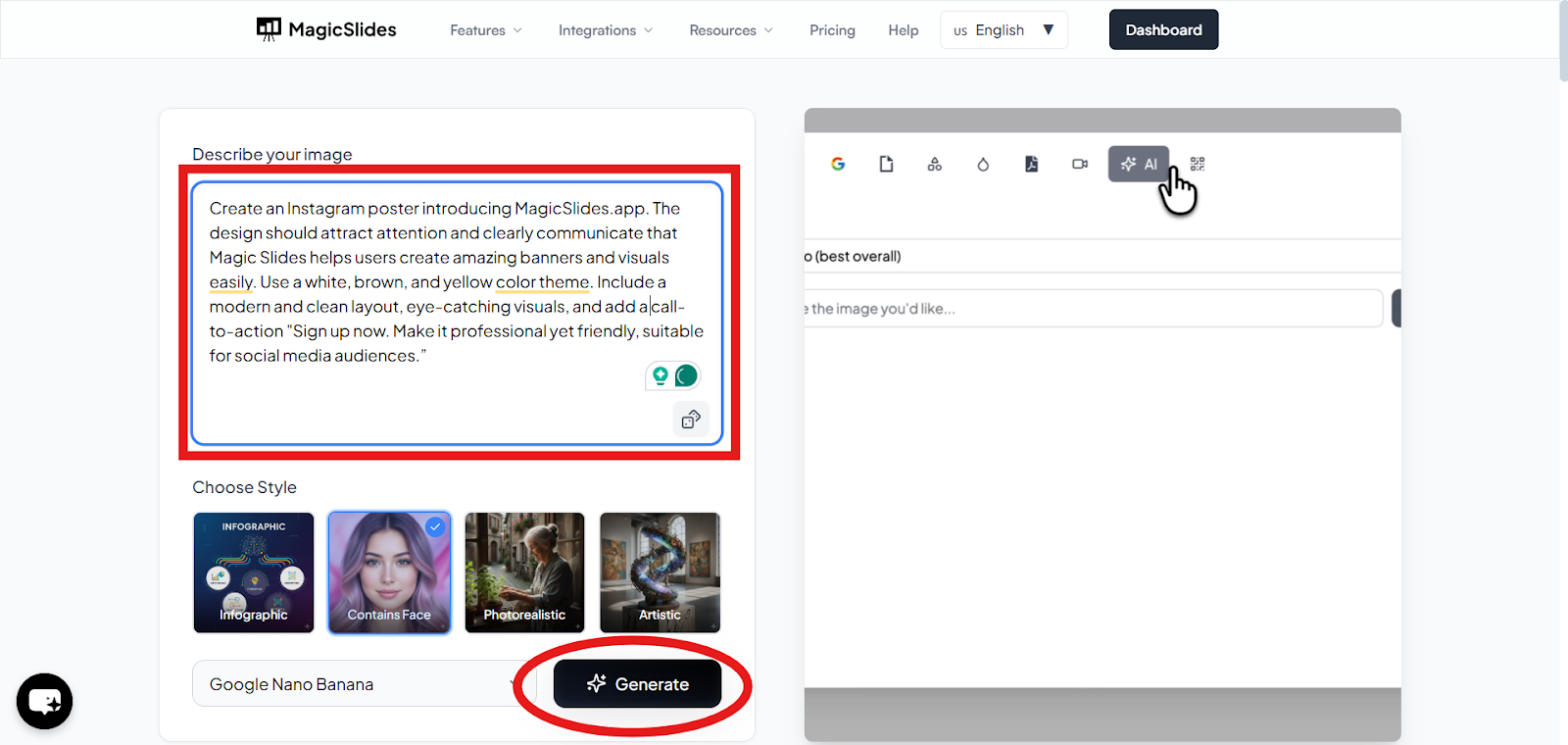Open the English language selector

click(x=1004, y=30)
